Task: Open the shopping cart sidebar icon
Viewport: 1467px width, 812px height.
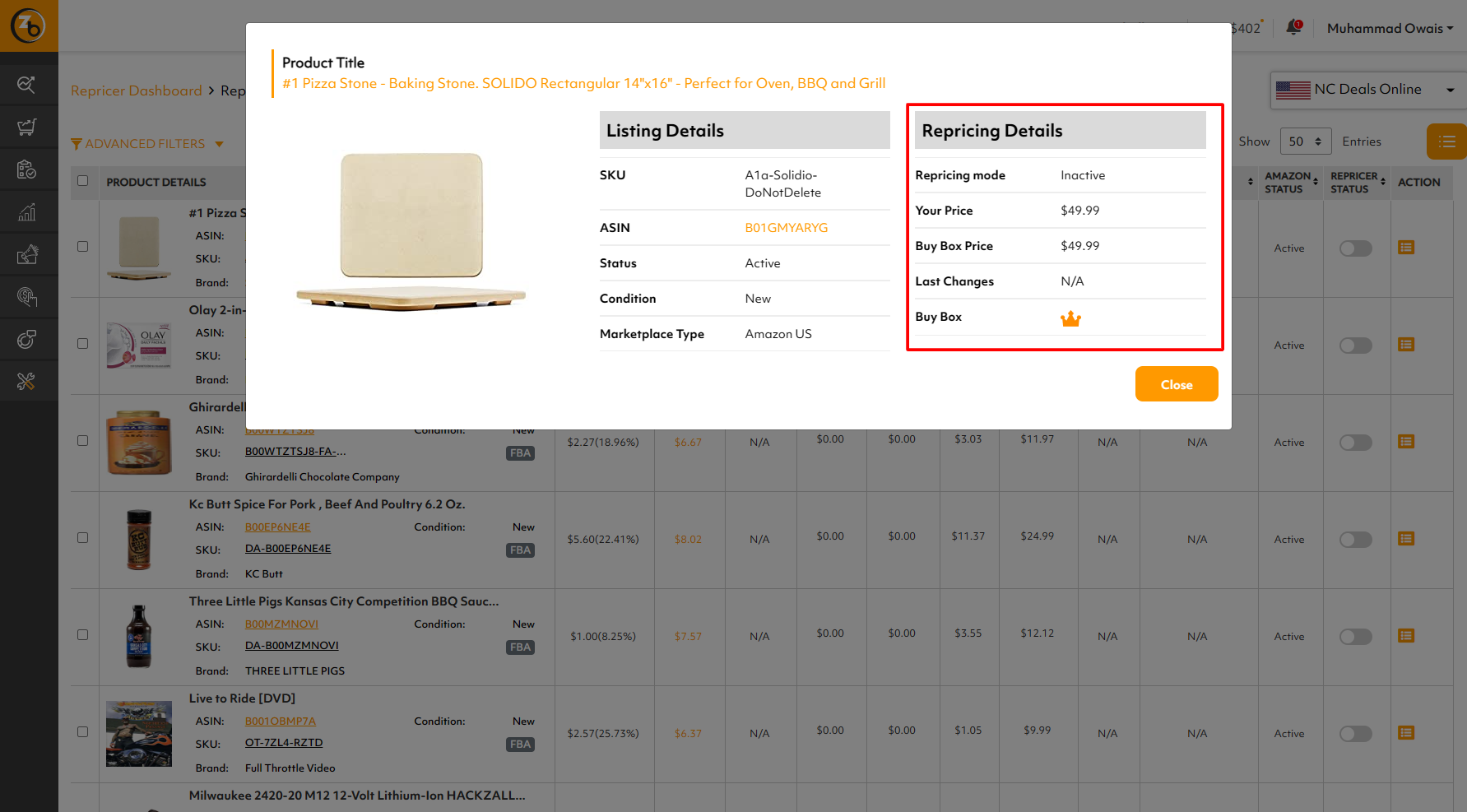Action: click(27, 127)
